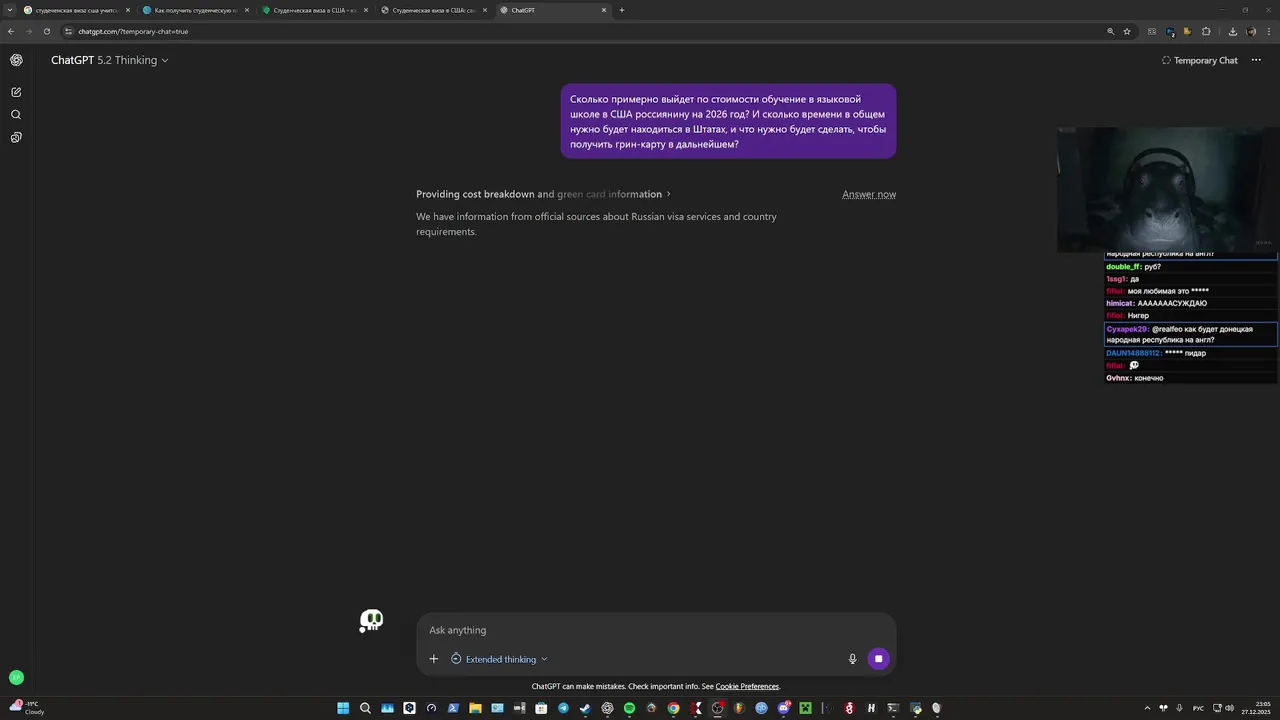
Task: Open site information icon in address bar
Action: click(68, 31)
